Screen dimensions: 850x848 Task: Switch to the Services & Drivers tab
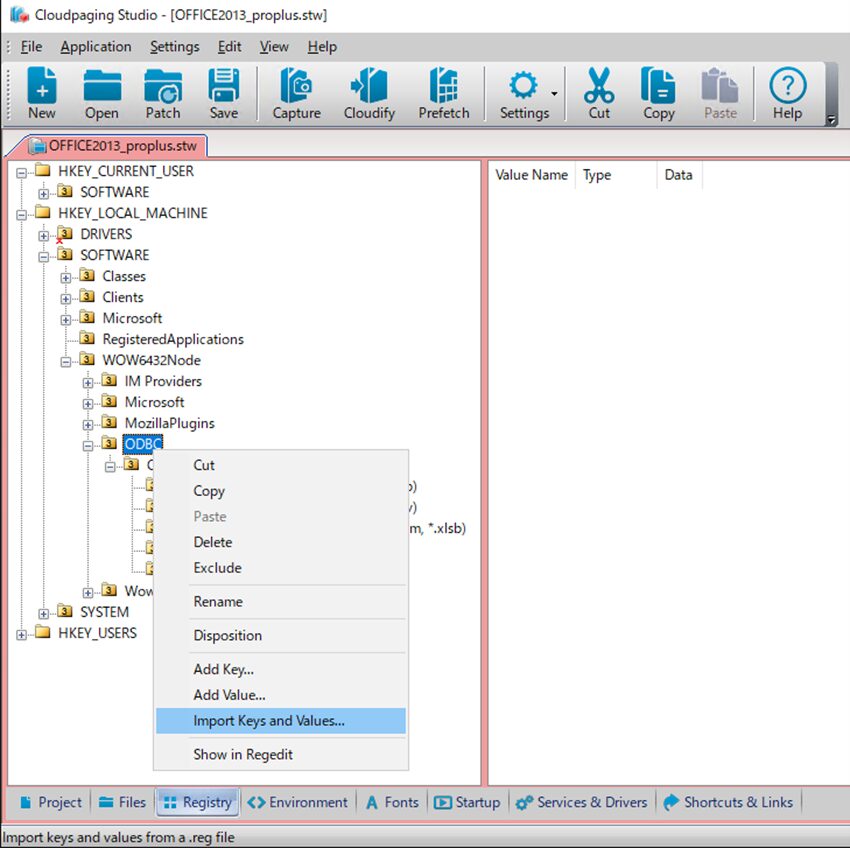click(x=583, y=802)
